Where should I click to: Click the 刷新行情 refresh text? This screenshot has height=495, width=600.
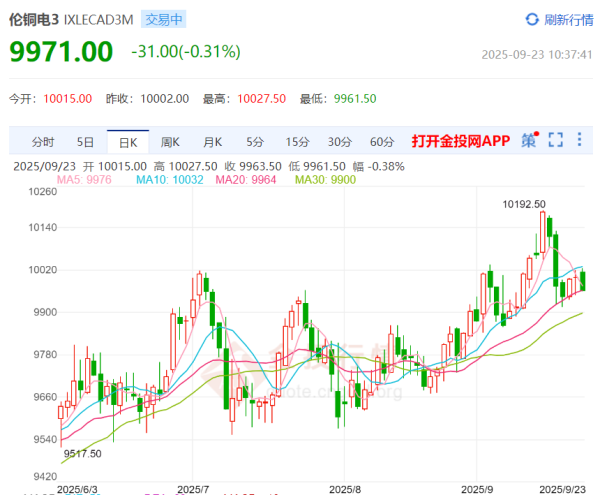click(569, 19)
